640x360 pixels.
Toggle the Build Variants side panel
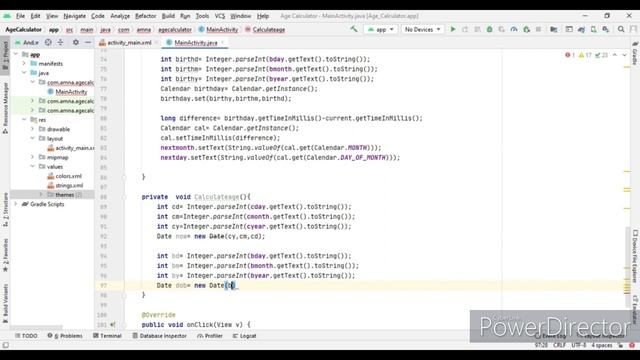tap(5, 303)
